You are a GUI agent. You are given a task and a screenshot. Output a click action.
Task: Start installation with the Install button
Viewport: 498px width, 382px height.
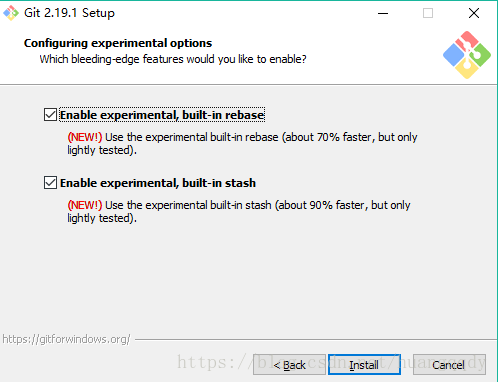pos(364,365)
